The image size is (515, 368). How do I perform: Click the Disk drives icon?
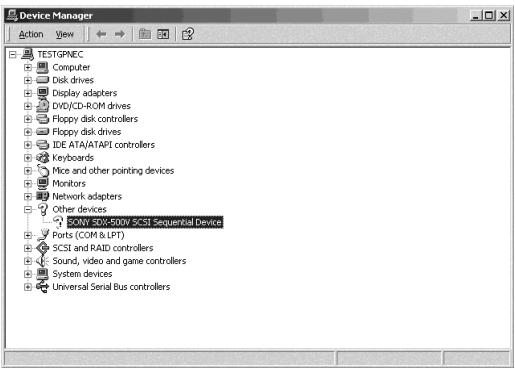(x=42, y=80)
